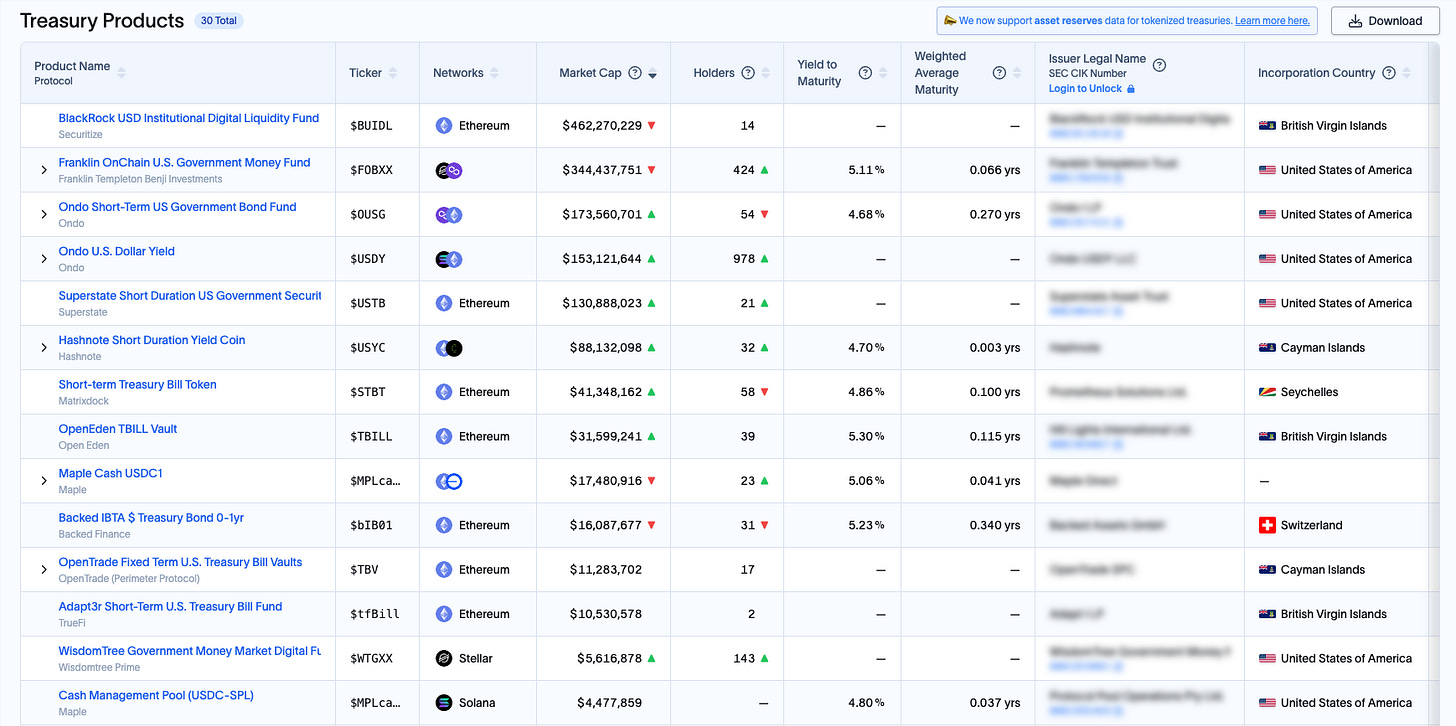
Task: Click market cap value $462,270,229
Action: click(602, 126)
